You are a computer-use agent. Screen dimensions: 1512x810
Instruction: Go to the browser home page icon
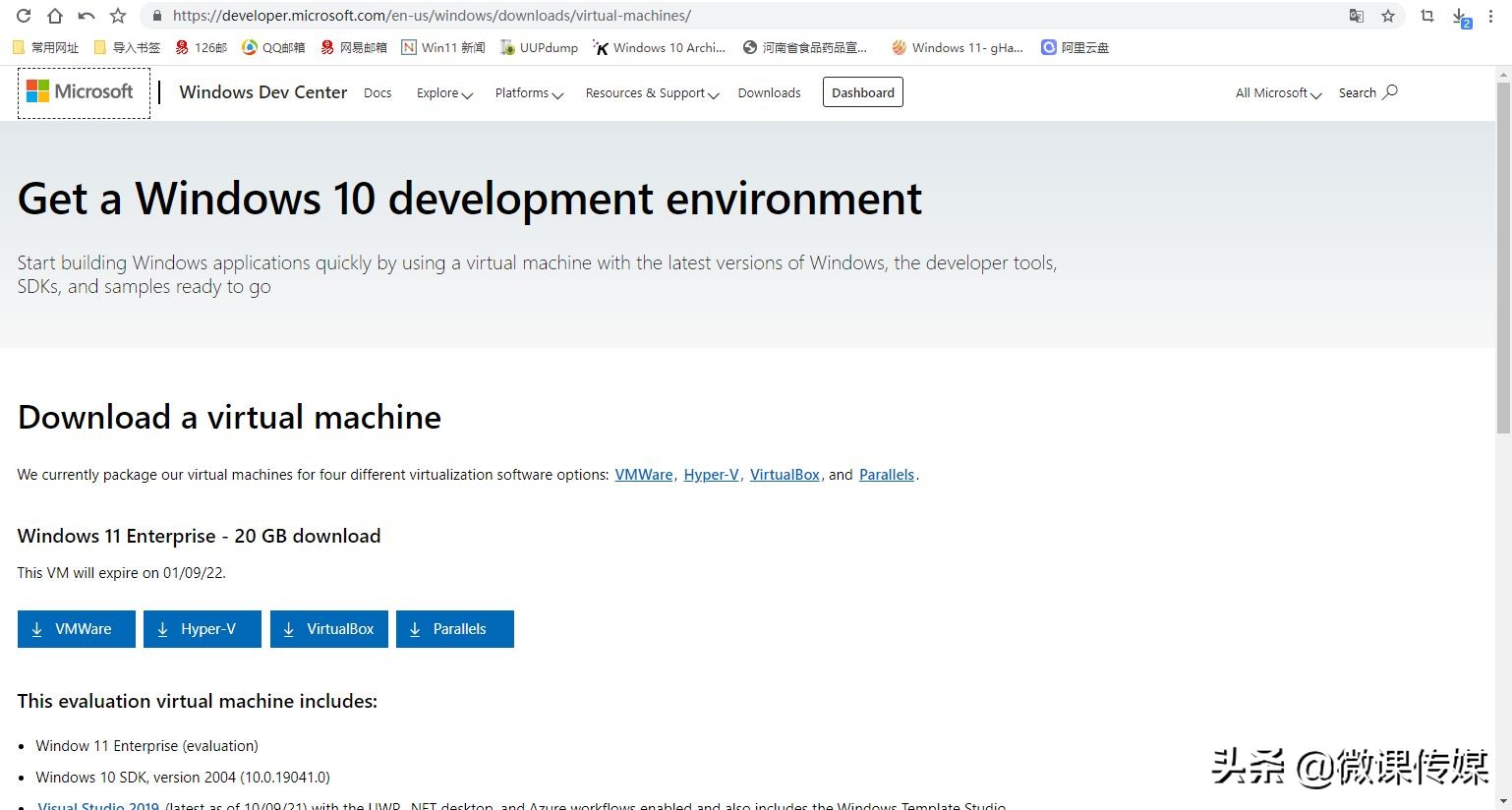tap(55, 16)
